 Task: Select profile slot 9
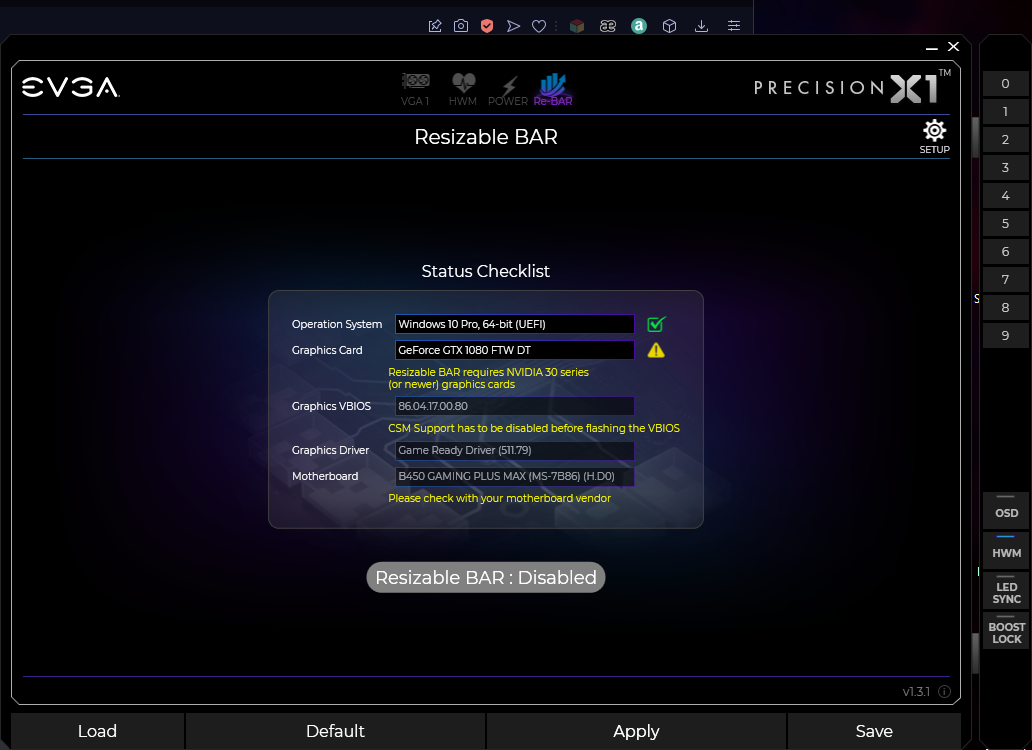(1006, 336)
